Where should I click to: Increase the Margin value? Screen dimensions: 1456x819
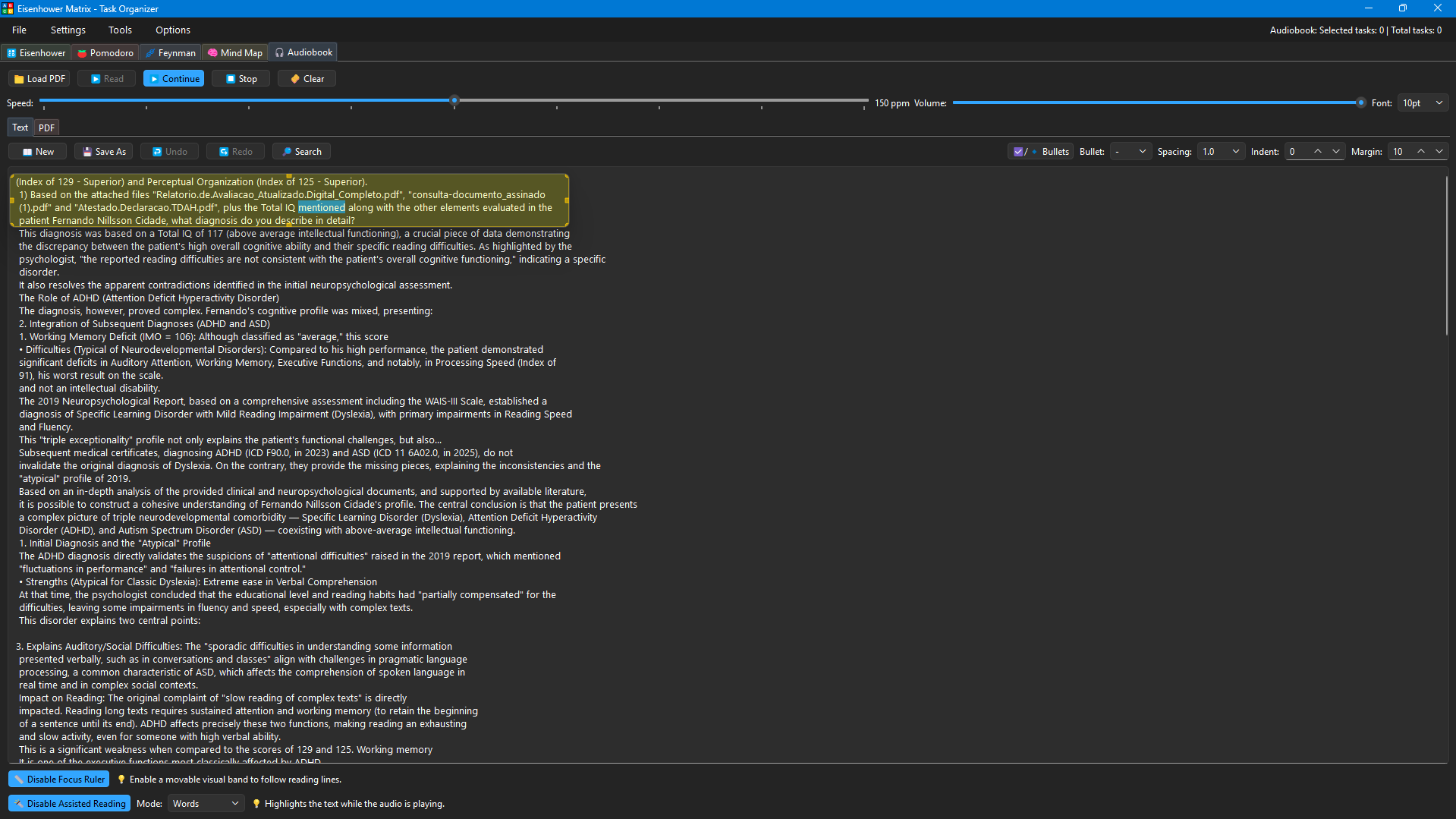click(1421, 152)
